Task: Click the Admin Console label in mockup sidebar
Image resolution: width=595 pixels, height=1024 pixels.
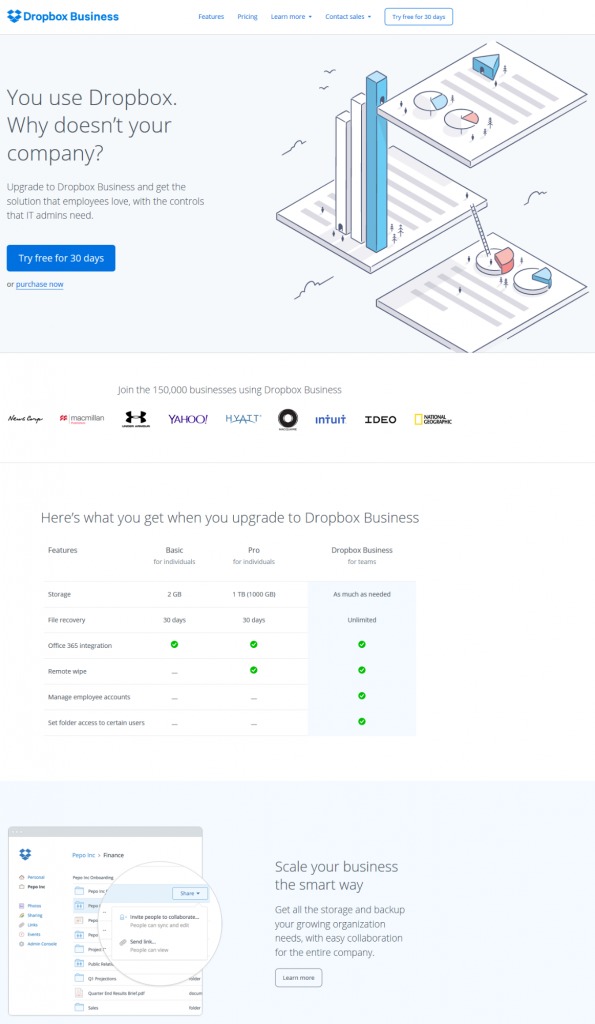Action: (x=42, y=944)
